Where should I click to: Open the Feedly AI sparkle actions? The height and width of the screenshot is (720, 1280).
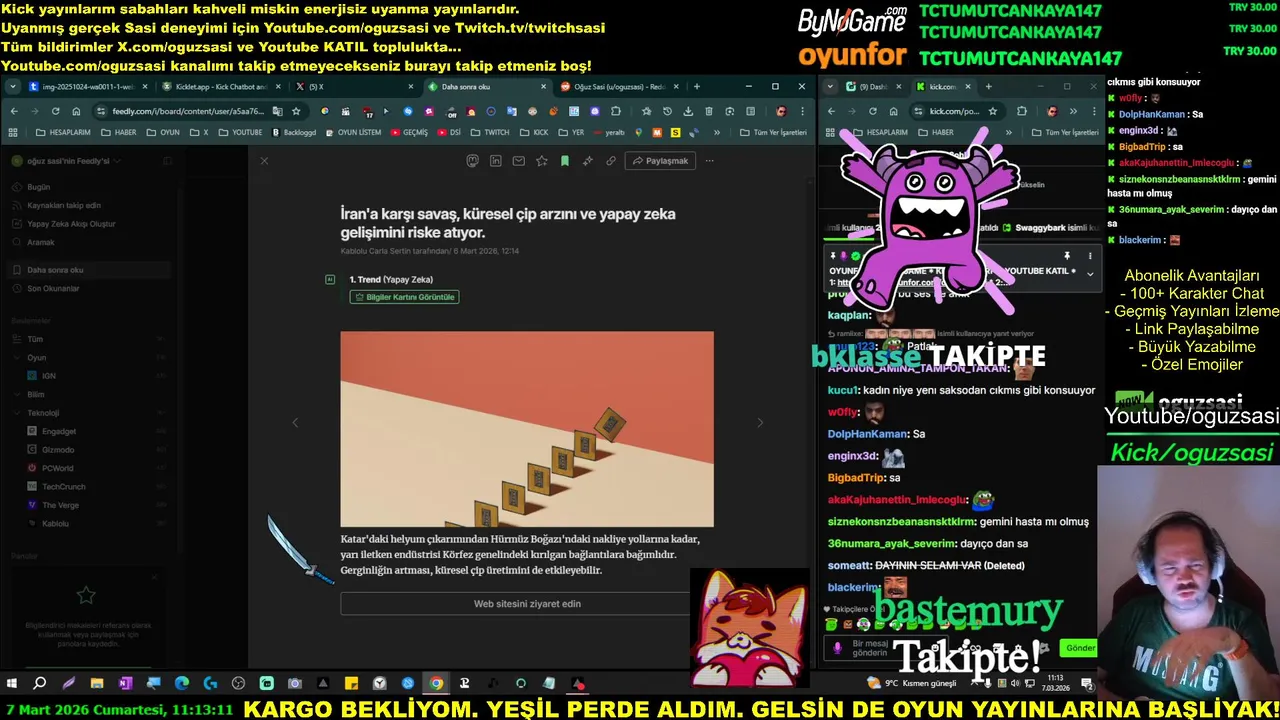pos(588,161)
